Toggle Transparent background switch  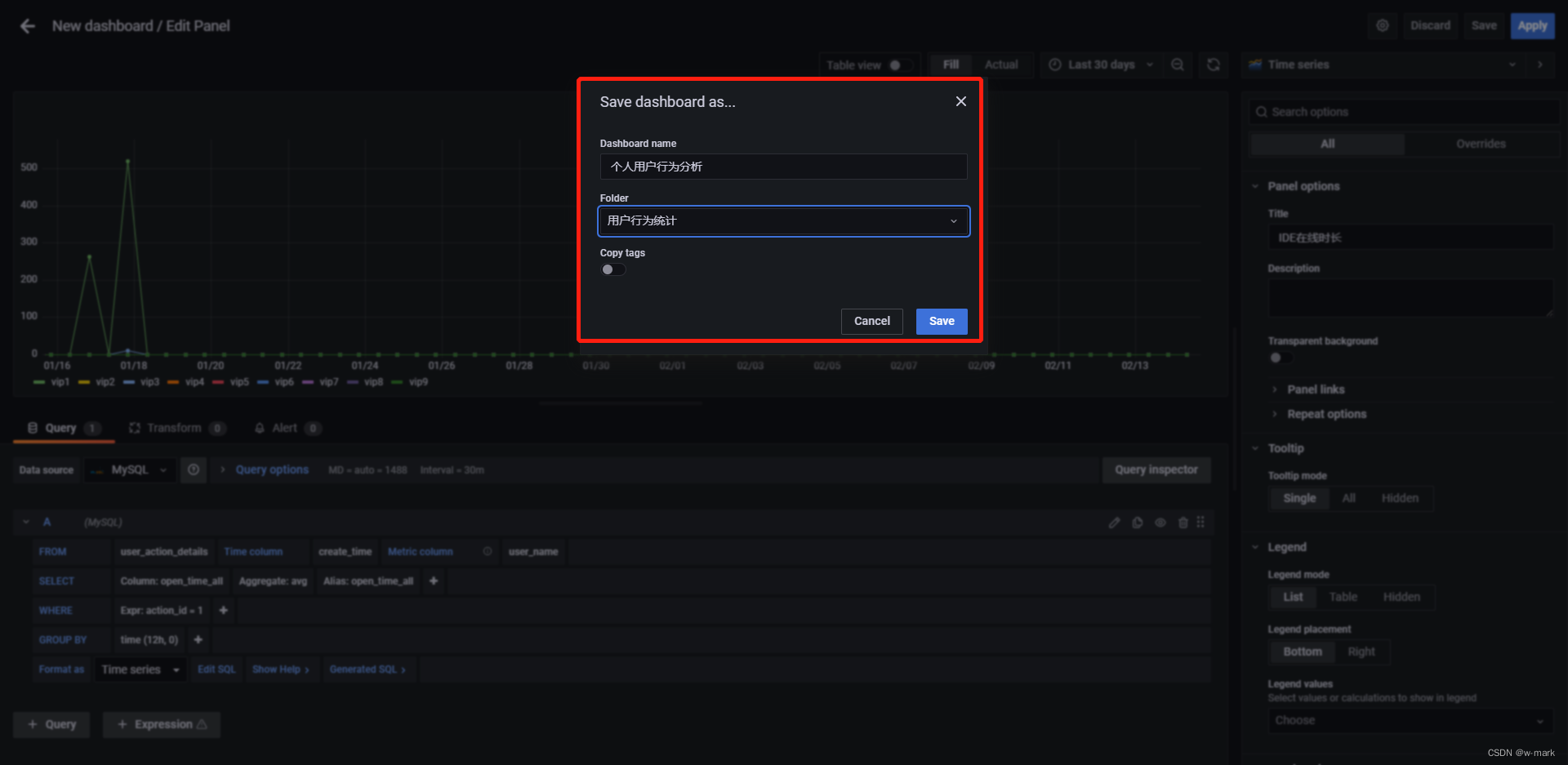1281,358
